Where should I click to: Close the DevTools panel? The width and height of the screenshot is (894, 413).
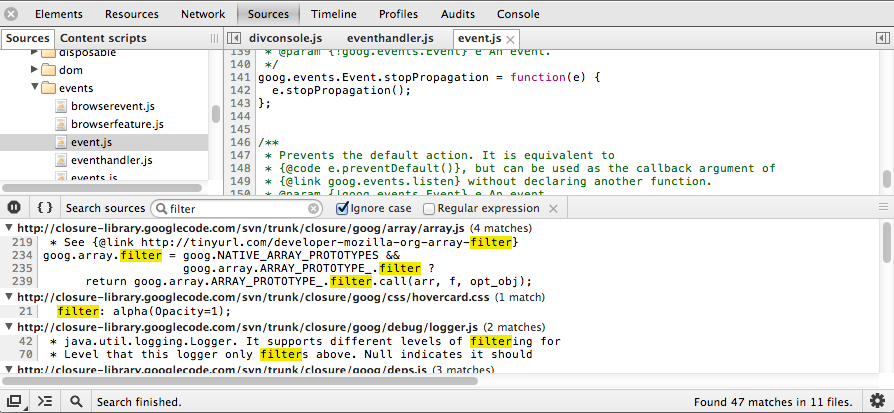(x=11, y=14)
